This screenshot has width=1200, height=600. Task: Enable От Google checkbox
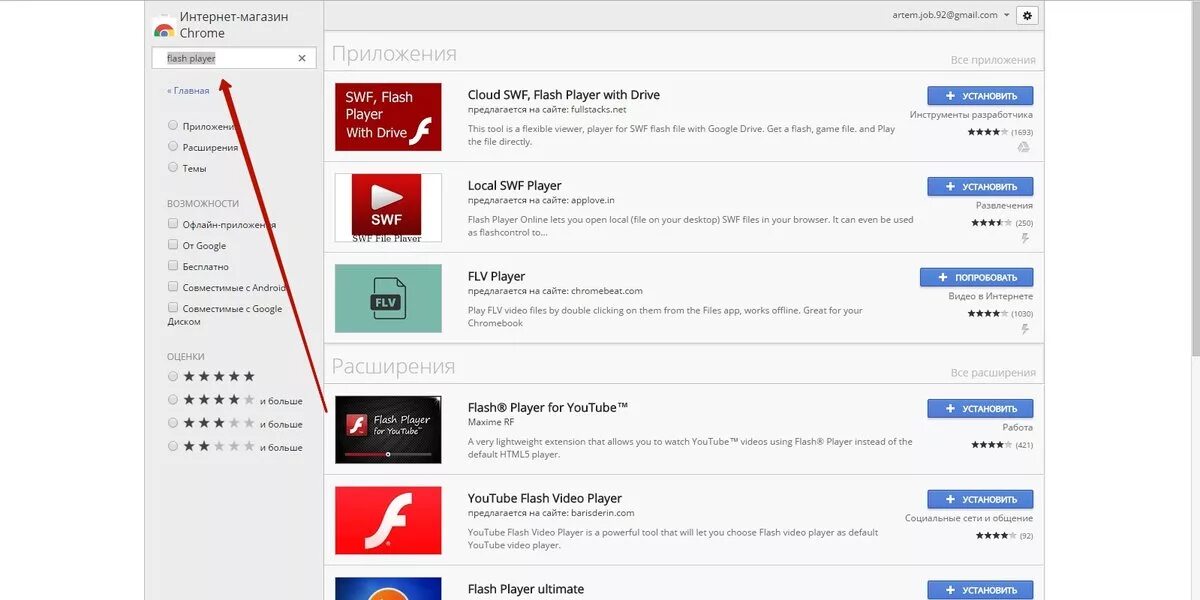(173, 245)
